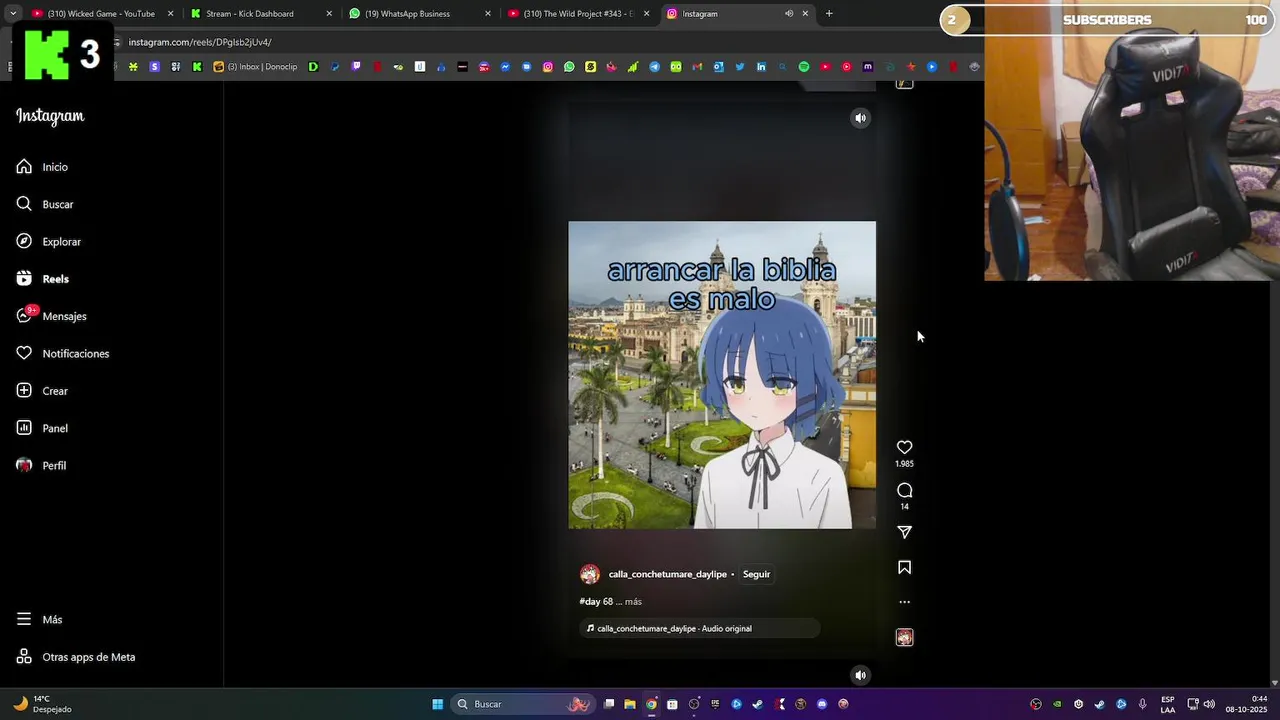
Task: Open the Telegram bookmark icon
Action: [x=654, y=67]
